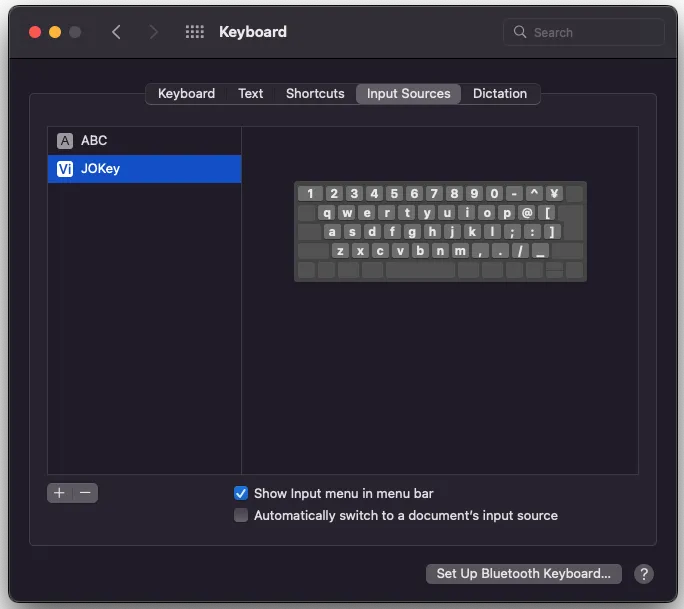Image resolution: width=684 pixels, height=609 pixels.
Task: Open the Shortcuts tab
Action: (x=315, y=94)
